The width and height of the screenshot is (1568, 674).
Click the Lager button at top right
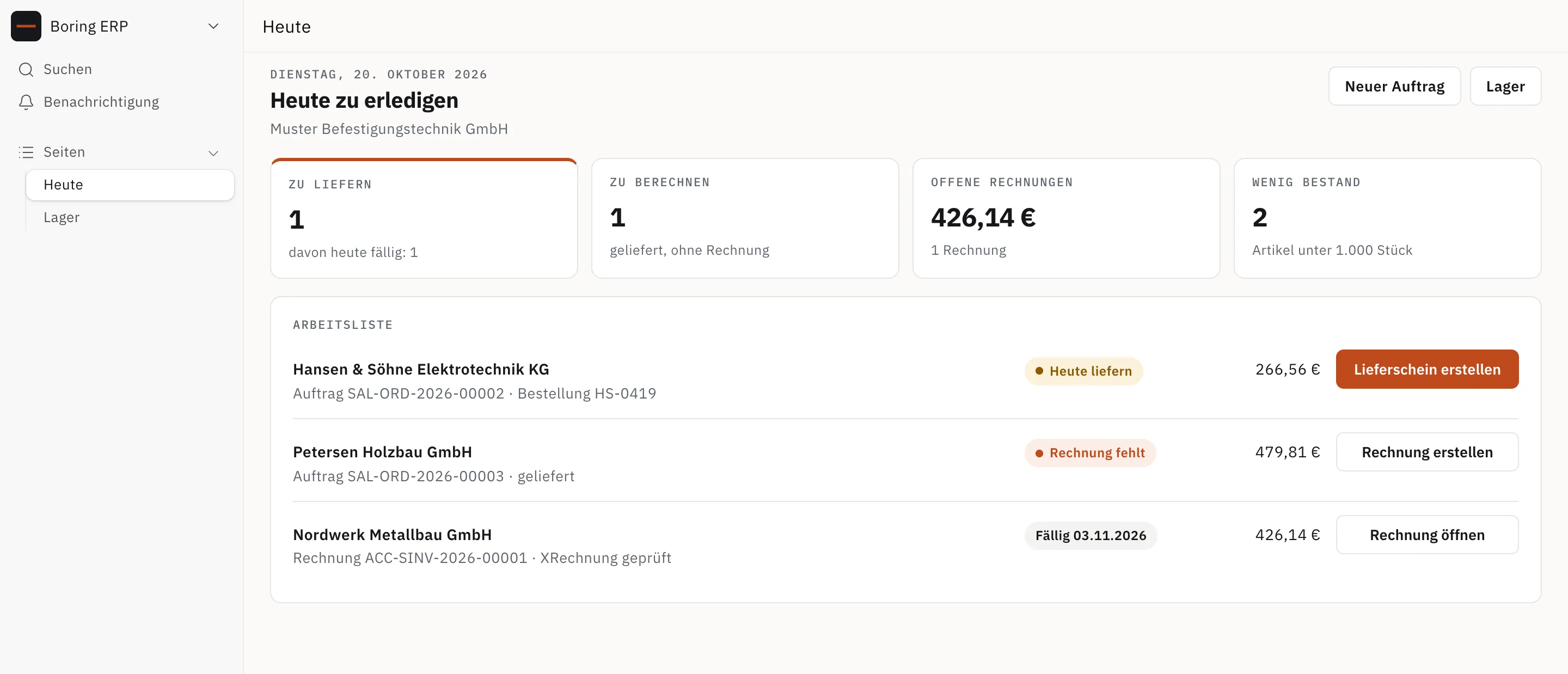(x=1505, y=87)
